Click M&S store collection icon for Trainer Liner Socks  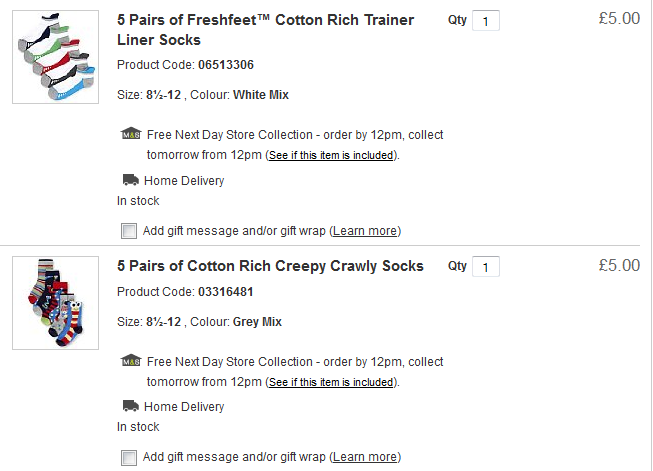(x=130, y=134)
